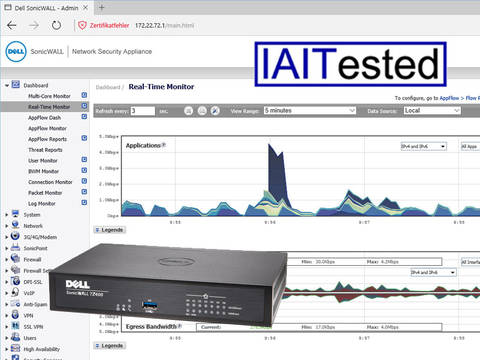This screenshot has height=360, width=480.
Task: Follow the AppFlow configuration link
Action: pos(449,98)
